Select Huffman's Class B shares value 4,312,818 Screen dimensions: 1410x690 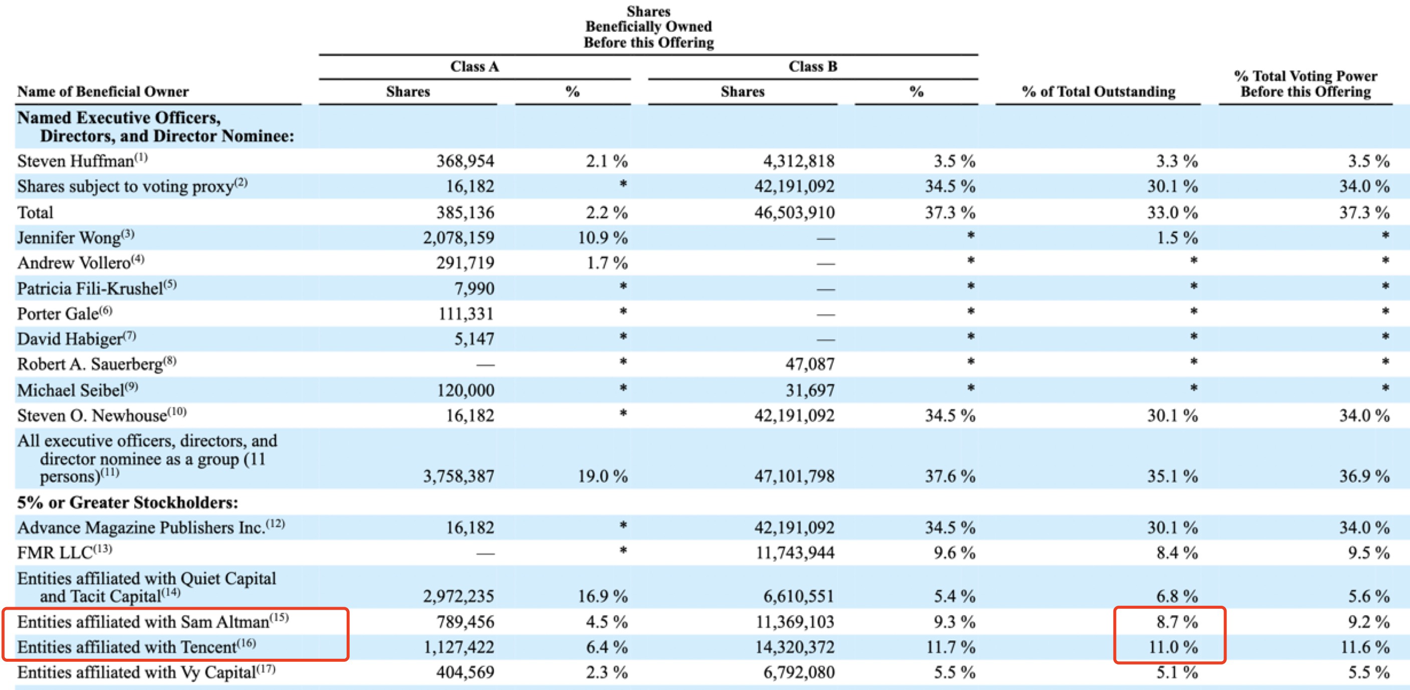[x=798, y=161]
